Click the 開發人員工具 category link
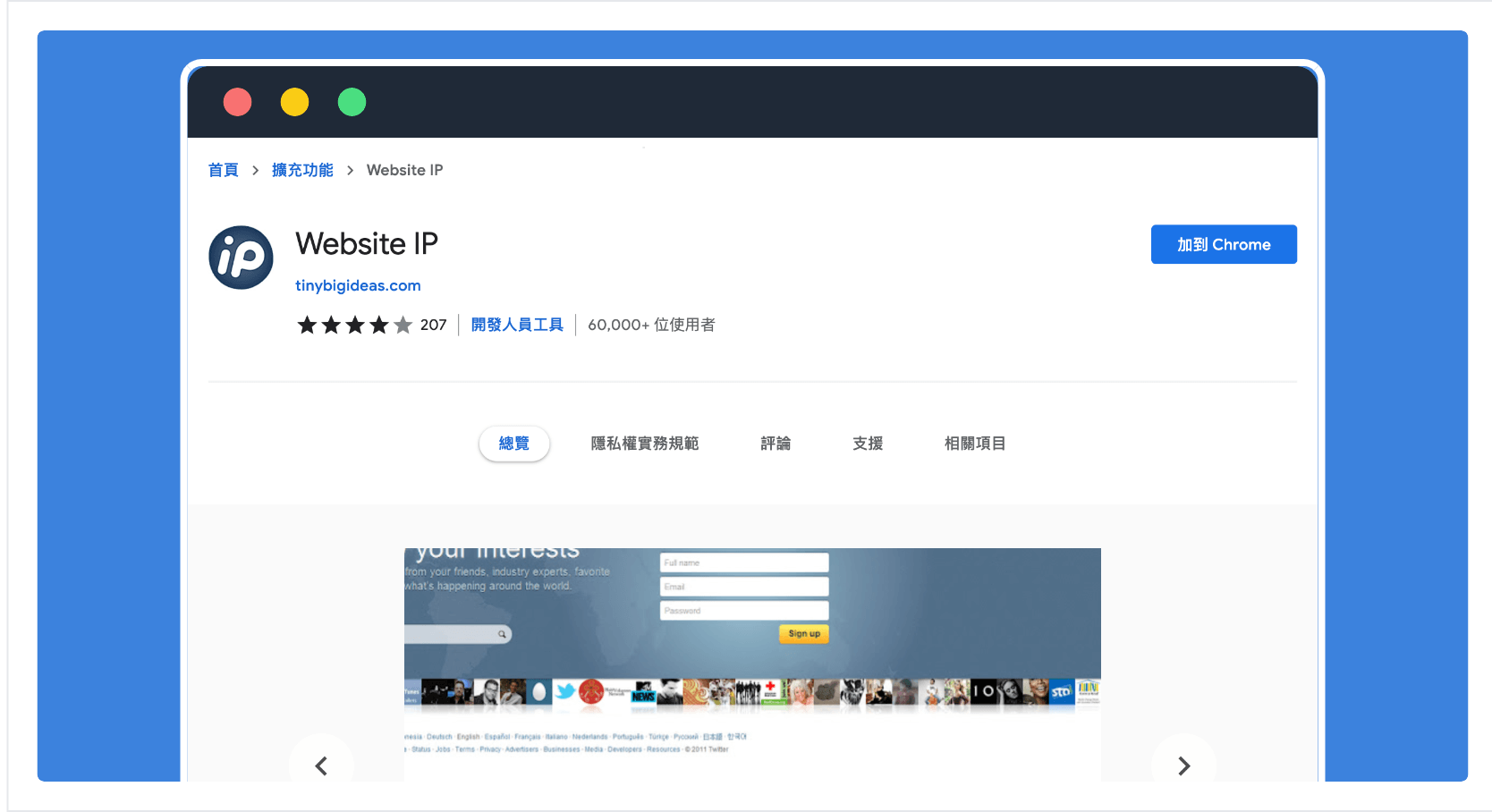 coord(517,325)
